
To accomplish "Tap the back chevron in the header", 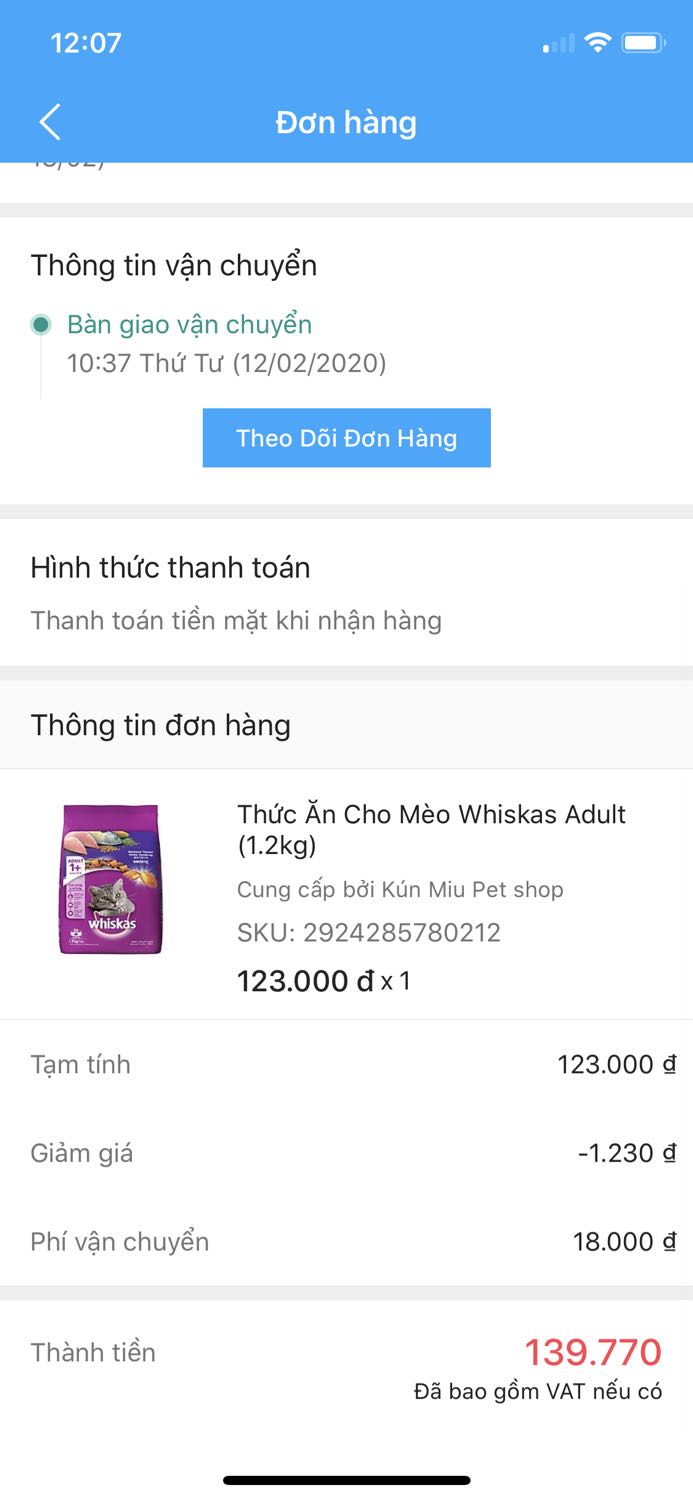I will 49,121.
